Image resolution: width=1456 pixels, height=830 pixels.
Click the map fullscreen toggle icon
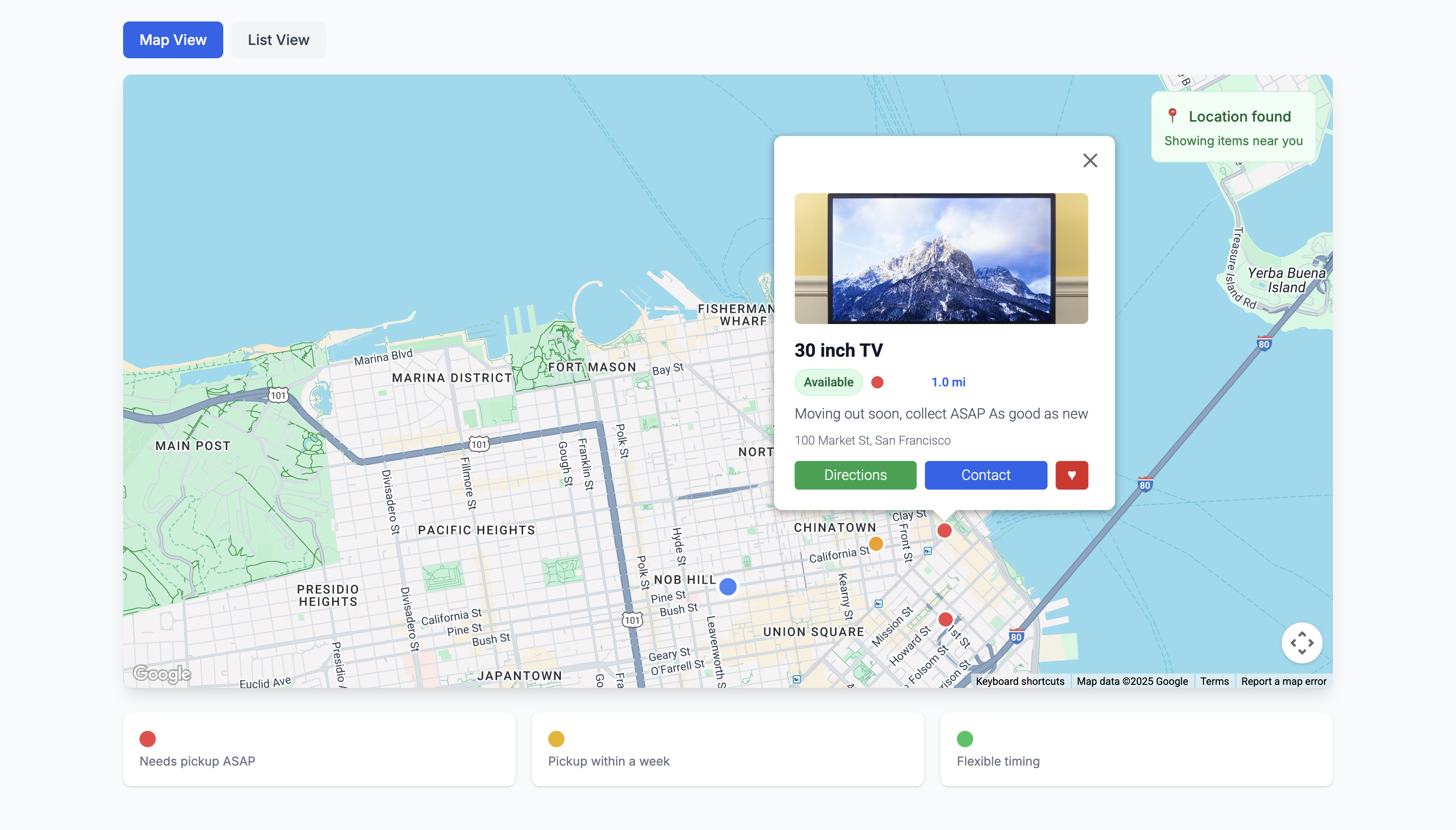(1302, 642)
